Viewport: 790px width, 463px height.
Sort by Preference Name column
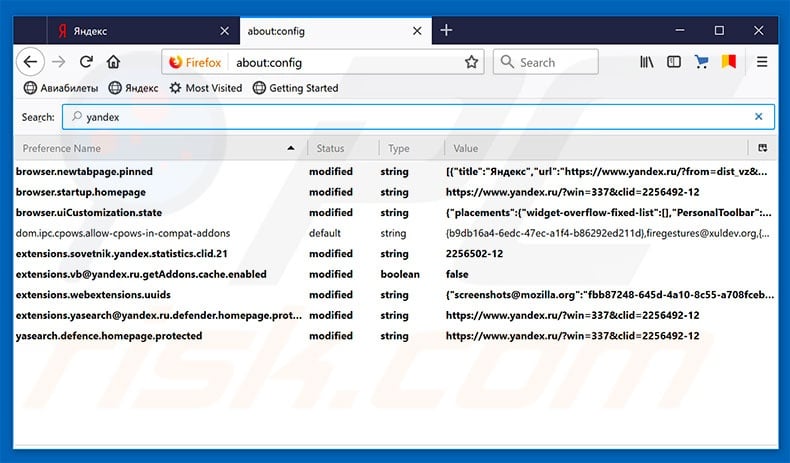click(150, 148)
